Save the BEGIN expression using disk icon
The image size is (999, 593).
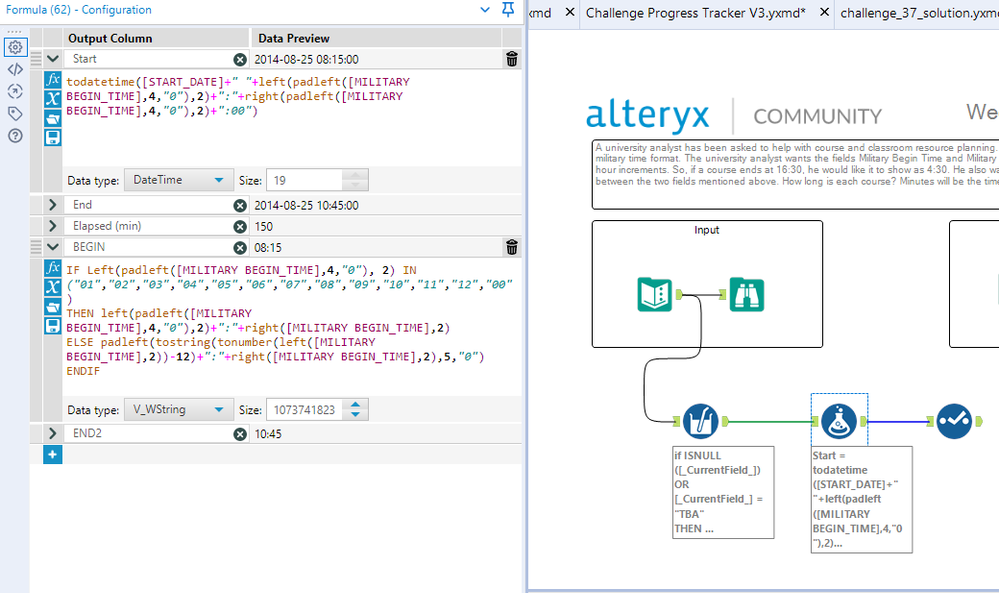click(53, 326)
